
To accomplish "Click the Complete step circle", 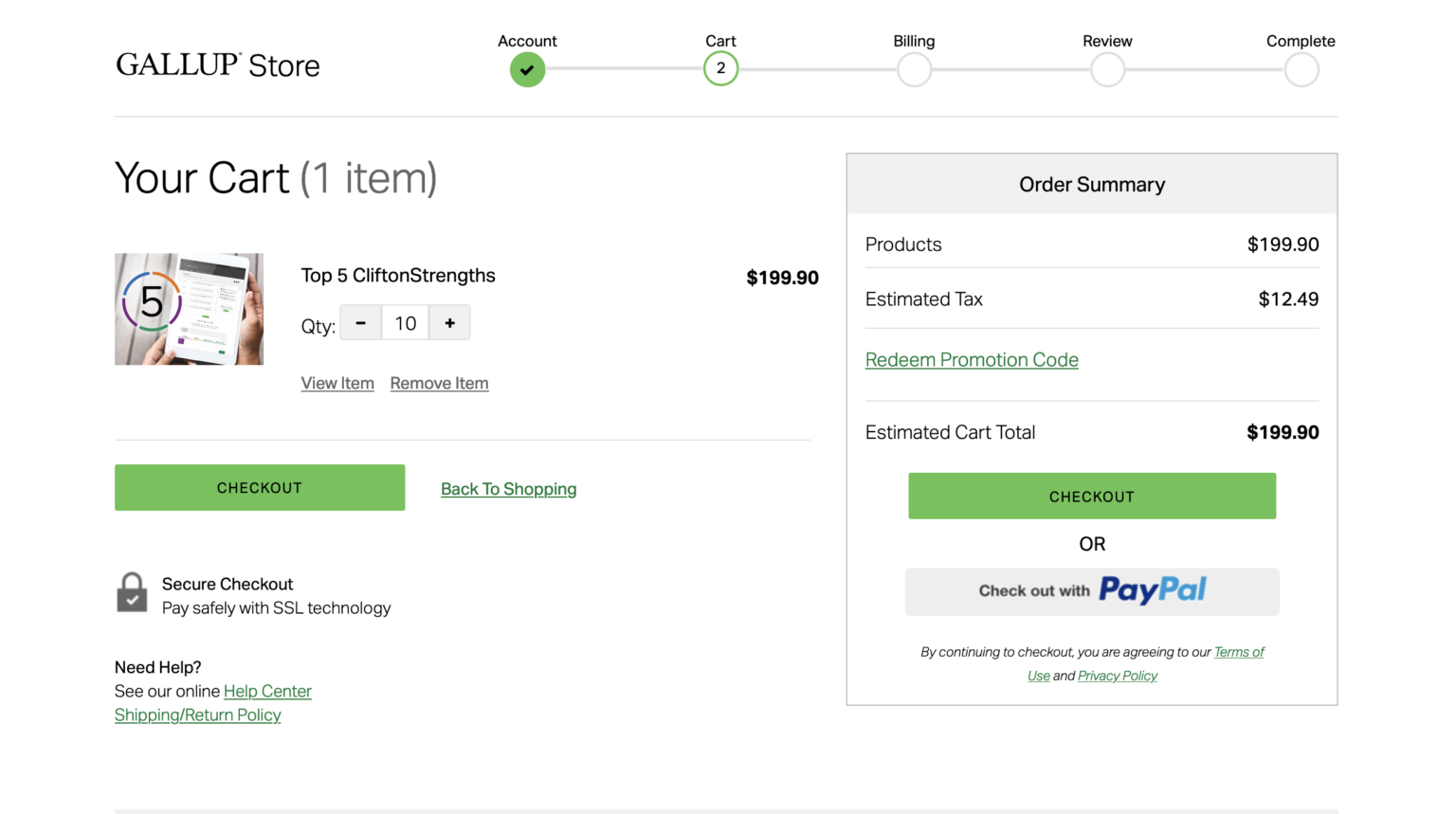I will [x=1301, y=69].
